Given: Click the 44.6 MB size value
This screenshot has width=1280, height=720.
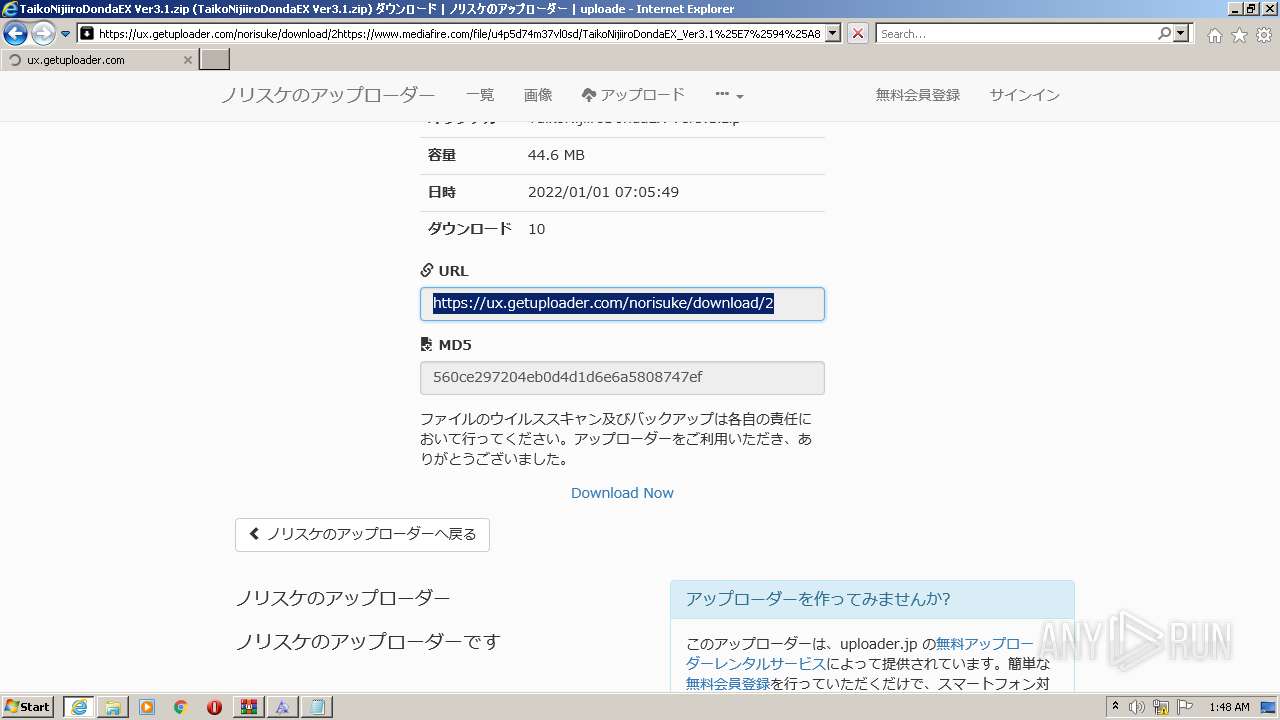Looking at the screenshot, I should 556,155.
